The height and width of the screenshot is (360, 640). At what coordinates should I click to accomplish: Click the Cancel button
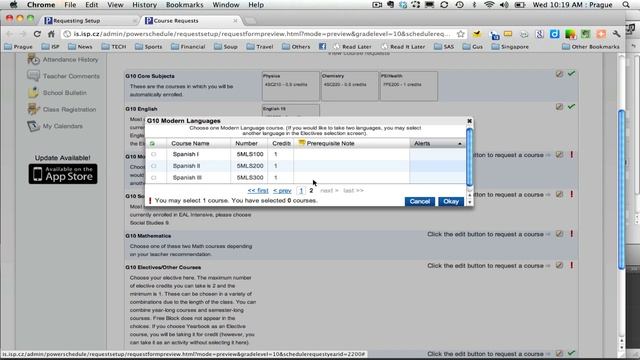[x=420, y=202]
